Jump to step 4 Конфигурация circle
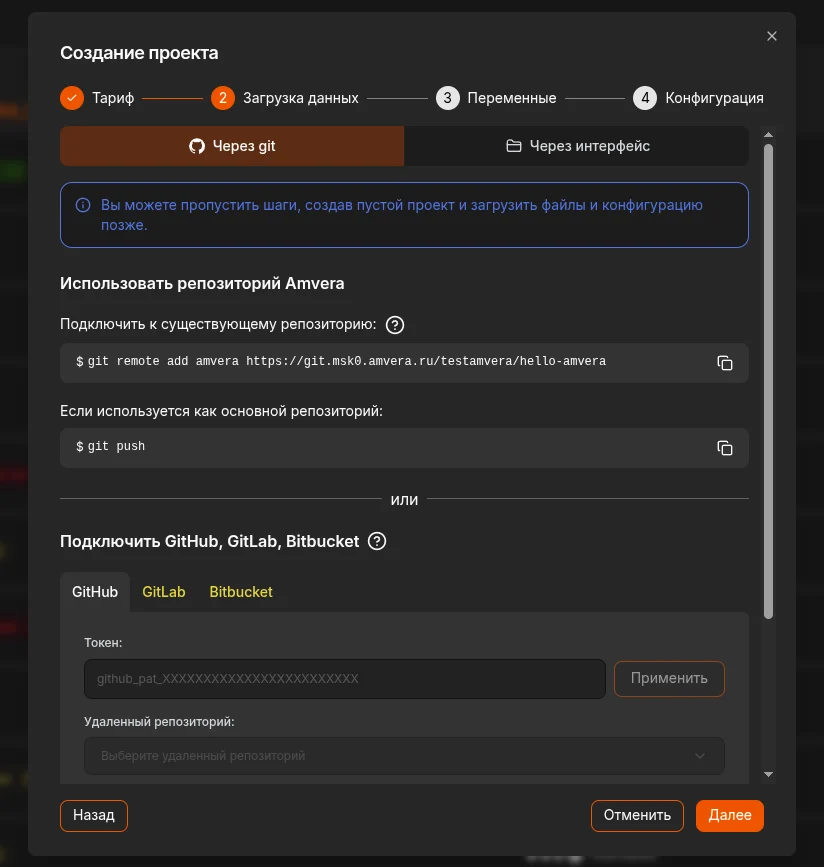The image size is (824, 867). click(645, 98)
